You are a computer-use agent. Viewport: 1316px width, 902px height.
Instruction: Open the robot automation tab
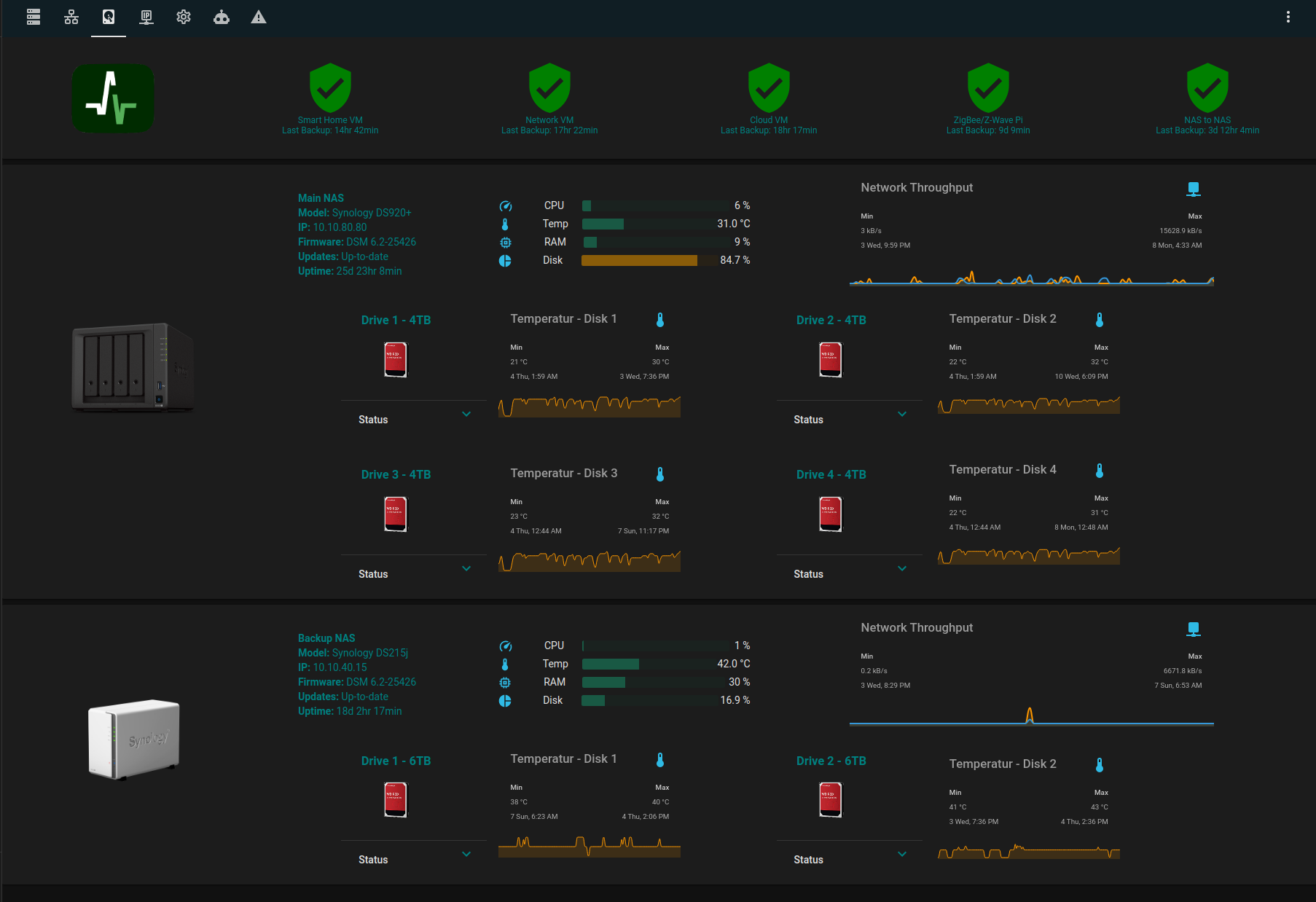point(222,17)
